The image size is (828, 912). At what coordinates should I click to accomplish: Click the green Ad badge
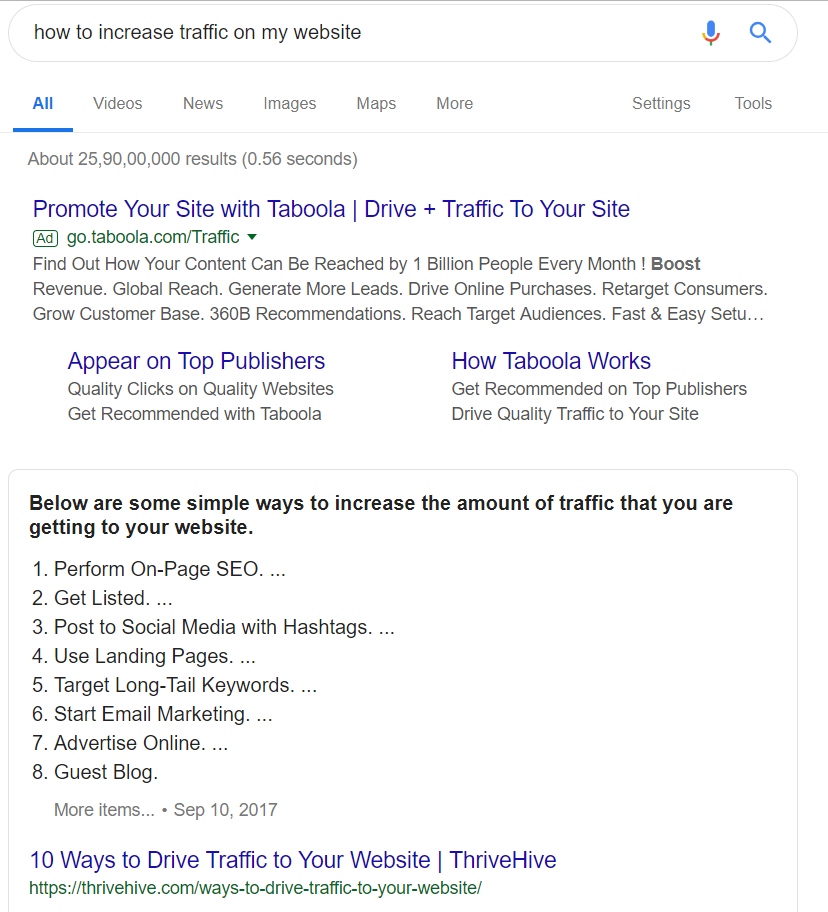click(45, 238)
